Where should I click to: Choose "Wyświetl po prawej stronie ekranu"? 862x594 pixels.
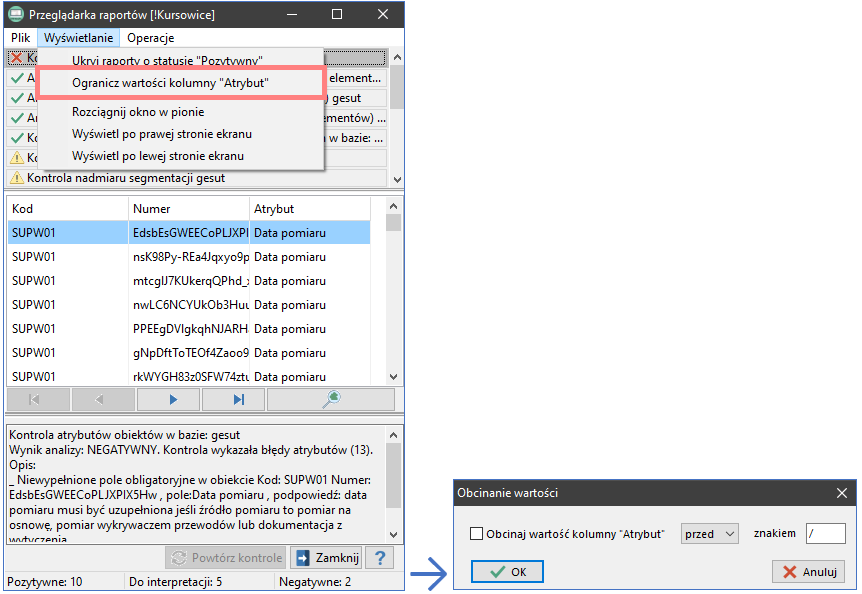click(x=162, y=134)
